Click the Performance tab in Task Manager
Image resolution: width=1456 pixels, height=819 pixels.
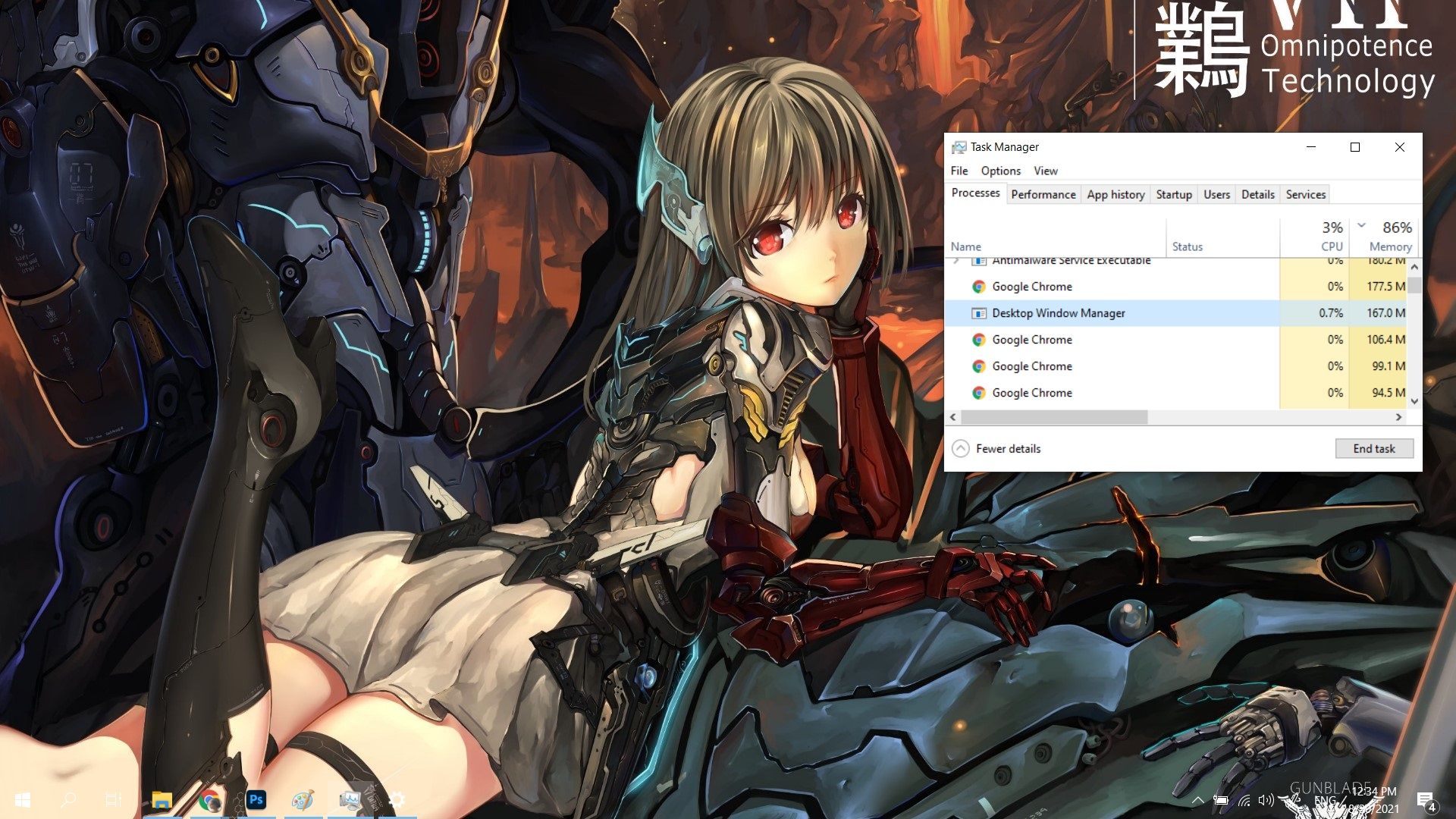[1043, 194]
